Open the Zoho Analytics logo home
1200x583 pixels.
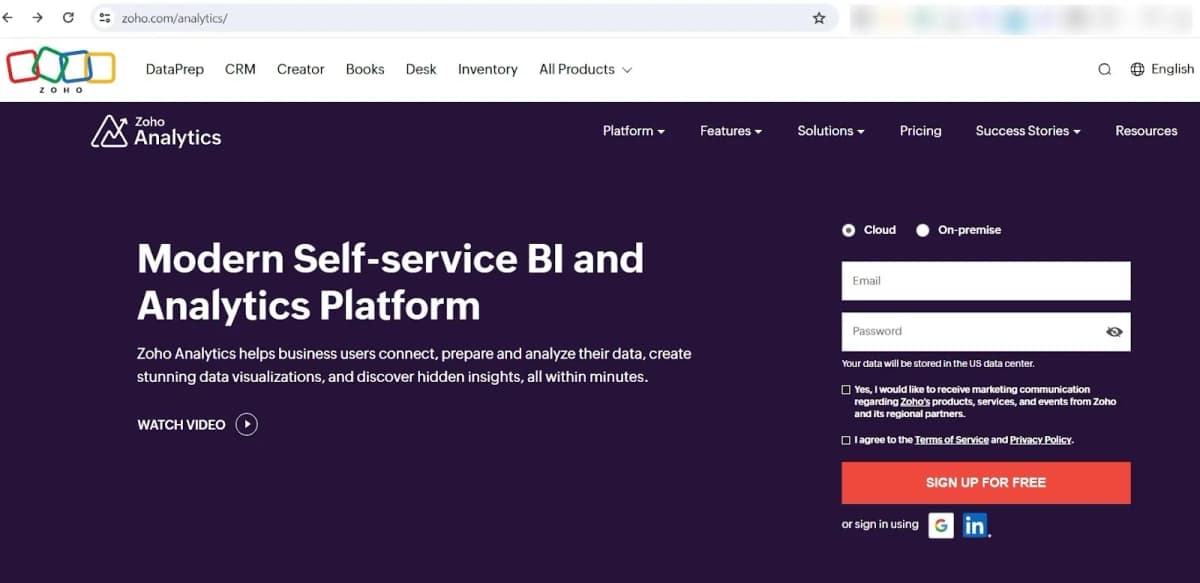coord(156,131)
